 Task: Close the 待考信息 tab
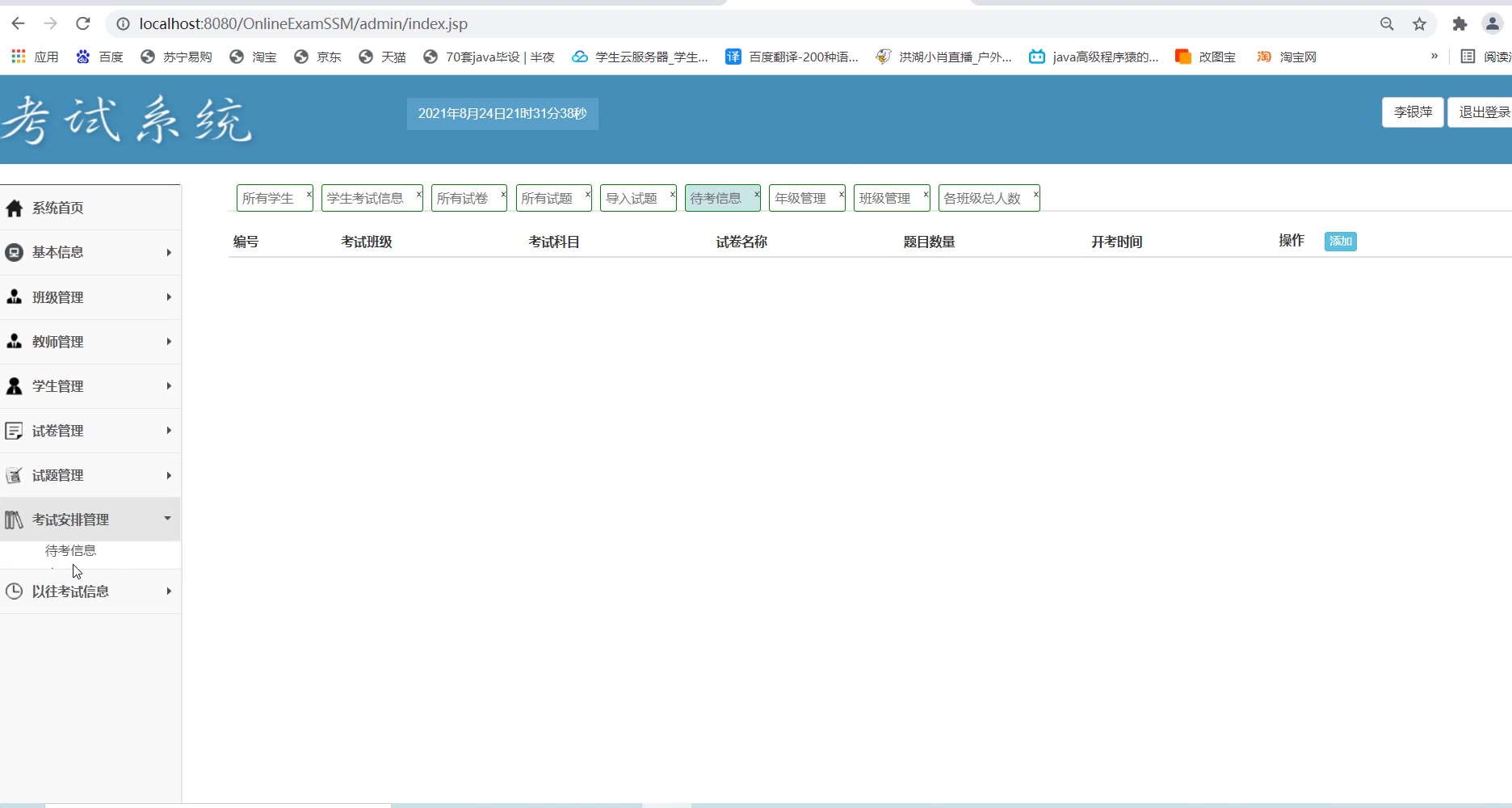756,194
